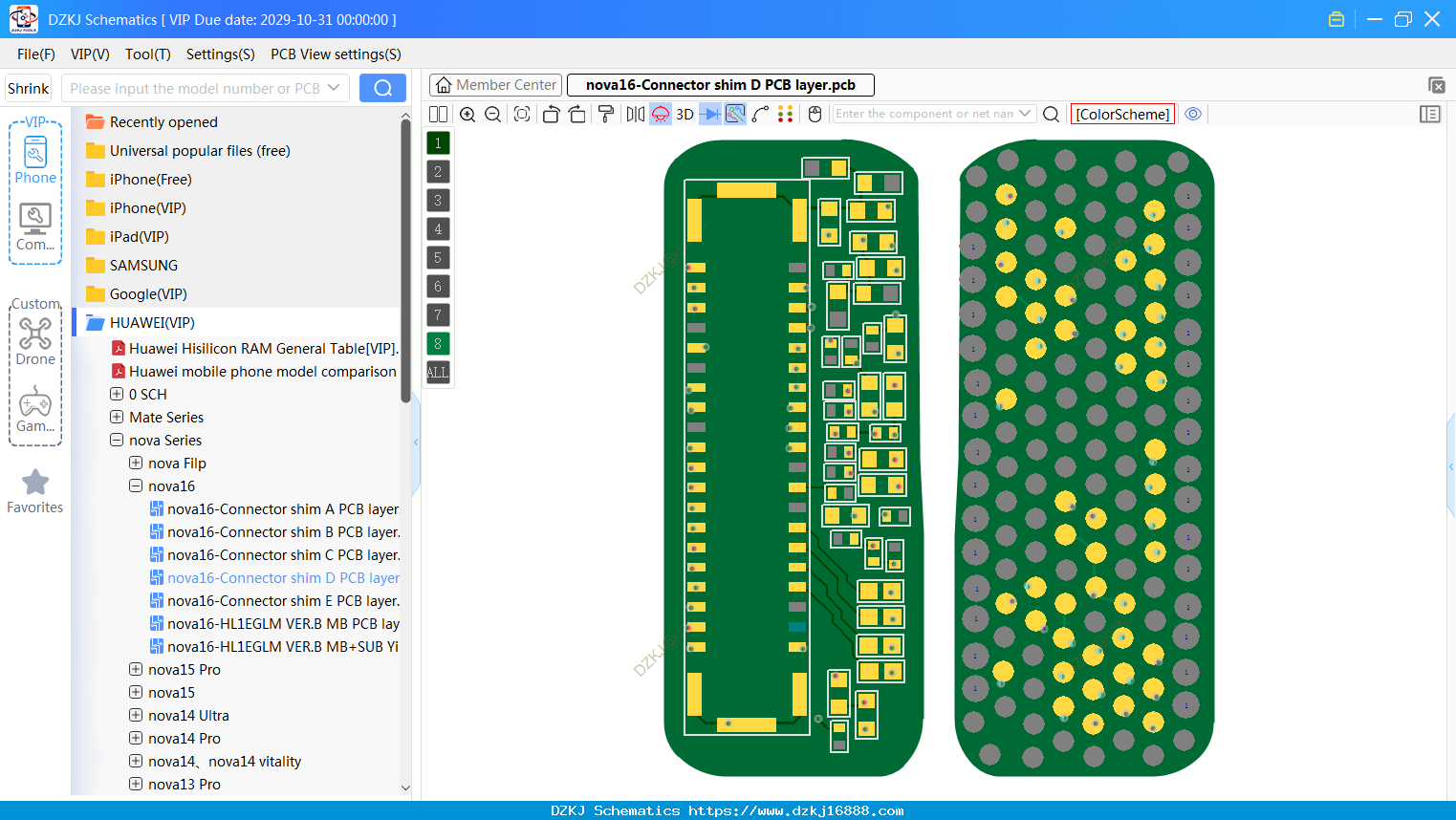Open the SAMSUNG folder
The height and width of the screenshot is (820, 1456).
tap(132, 266)
